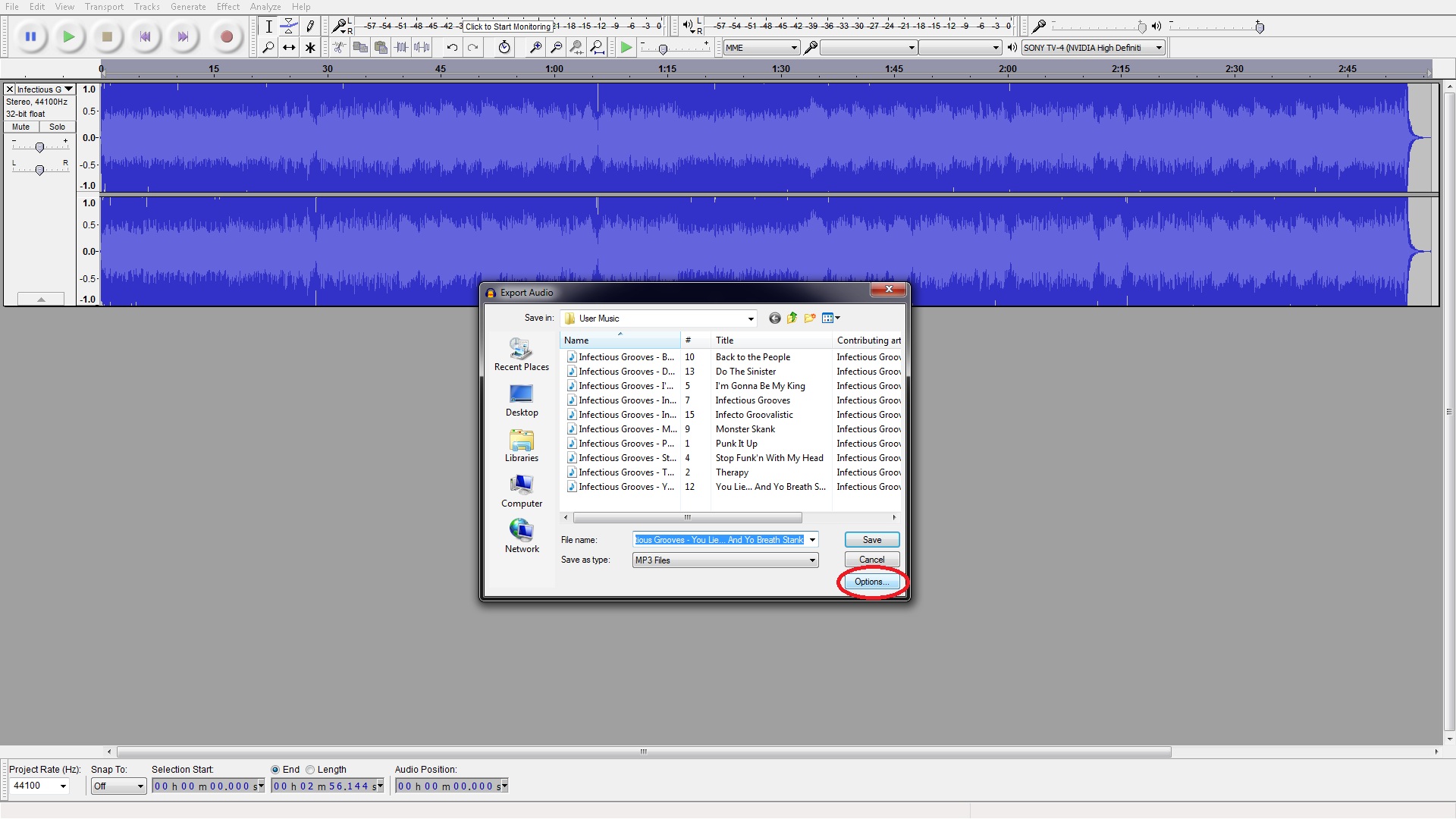Open the Save in folder dropdown
1456x819 pixels.
pos(751,318)
